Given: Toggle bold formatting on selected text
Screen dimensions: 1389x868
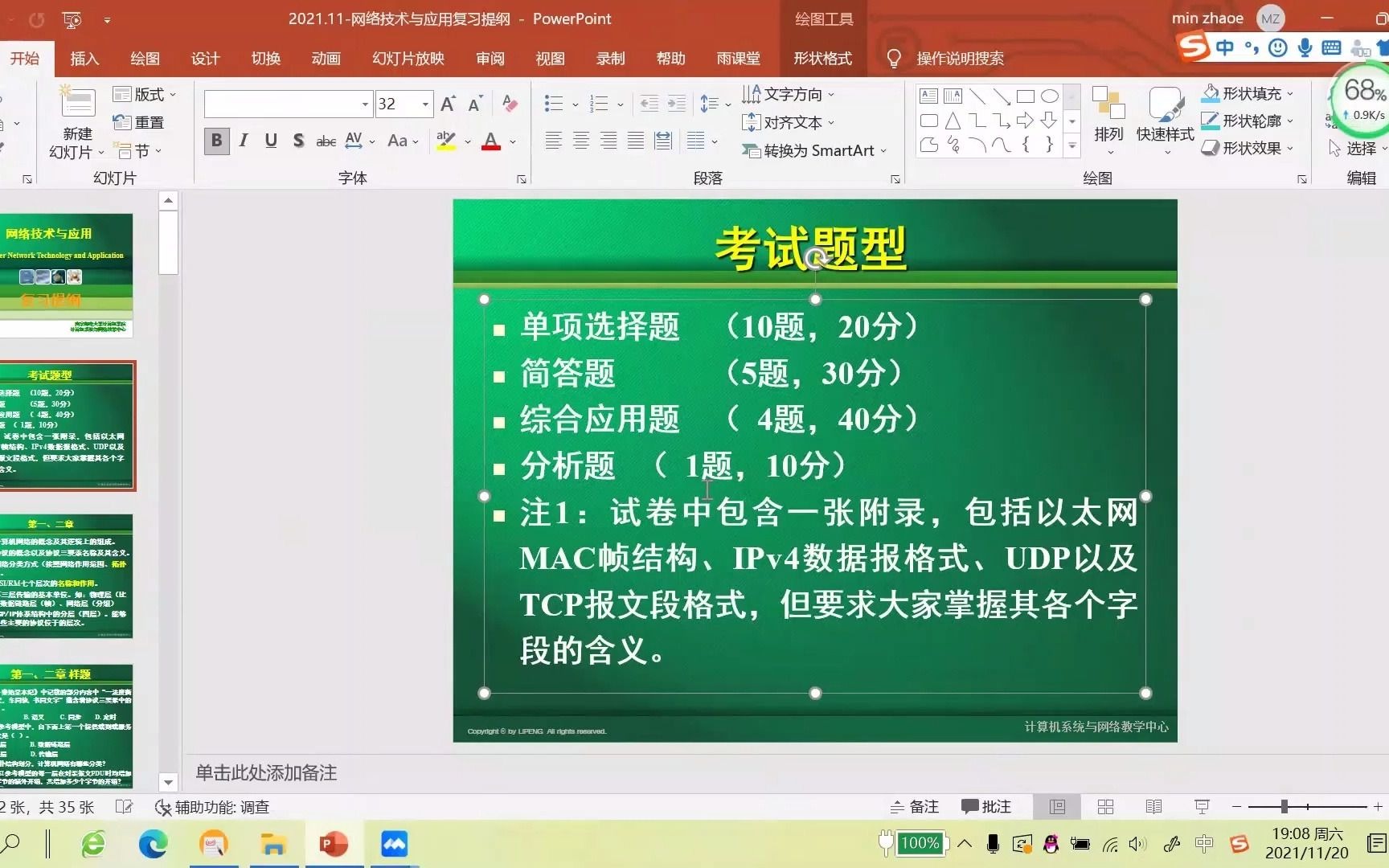Looking at the screenshot, I should pos(215,141).
